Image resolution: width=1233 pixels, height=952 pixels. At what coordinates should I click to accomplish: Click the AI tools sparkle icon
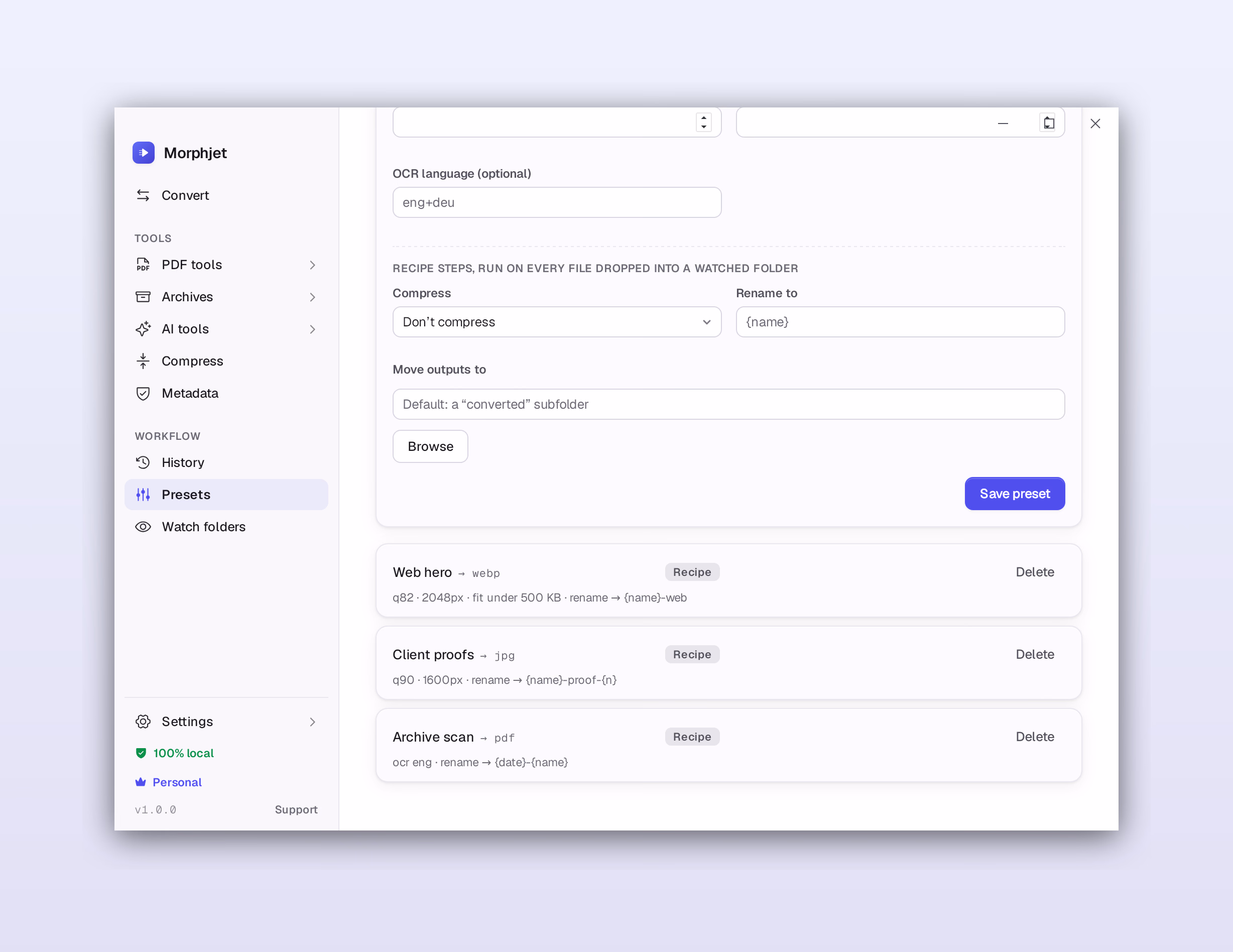point(143,329)
